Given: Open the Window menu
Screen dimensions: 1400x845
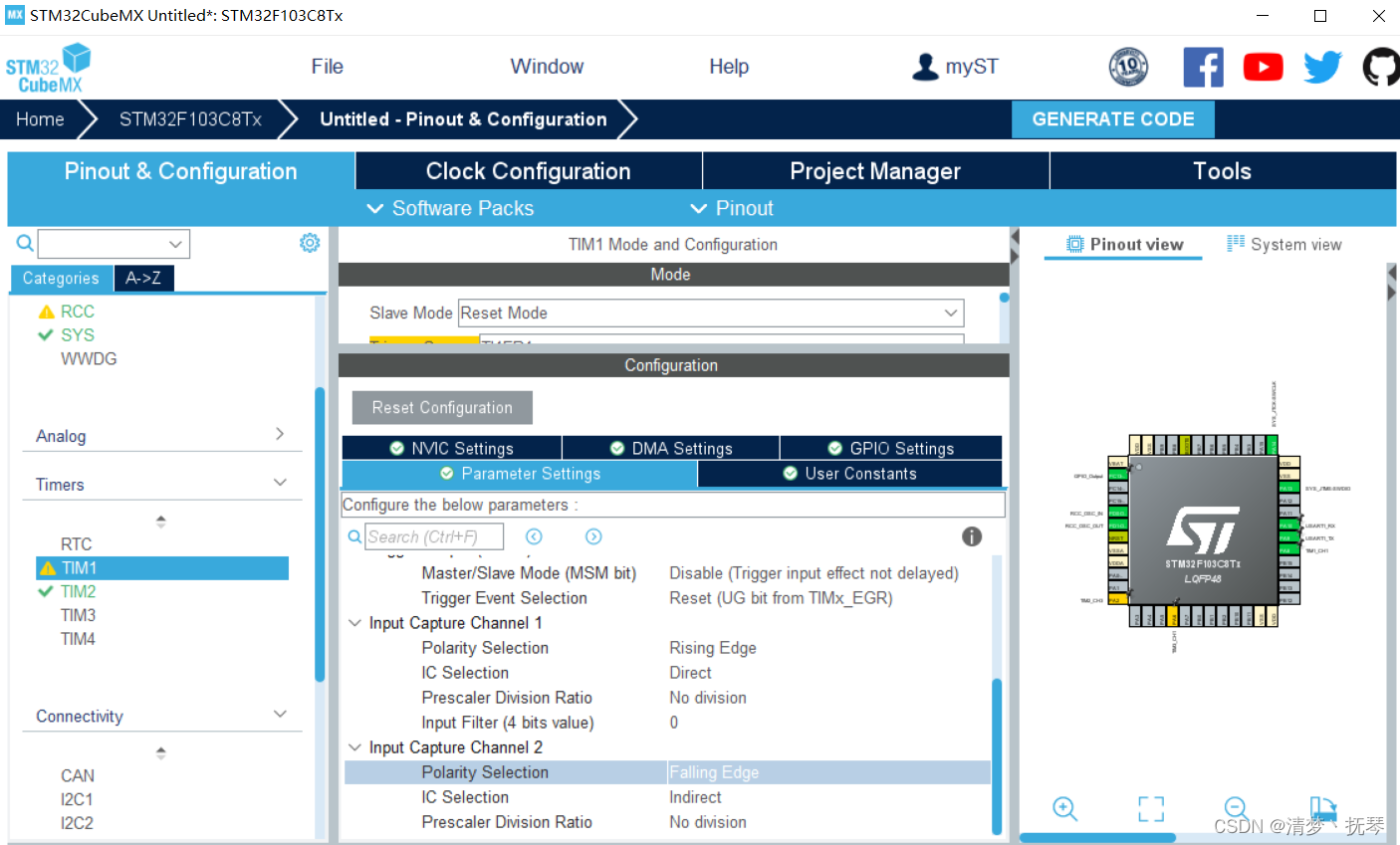Looking at the screenshot, I should pyautogui.click(x=547, y=67).
